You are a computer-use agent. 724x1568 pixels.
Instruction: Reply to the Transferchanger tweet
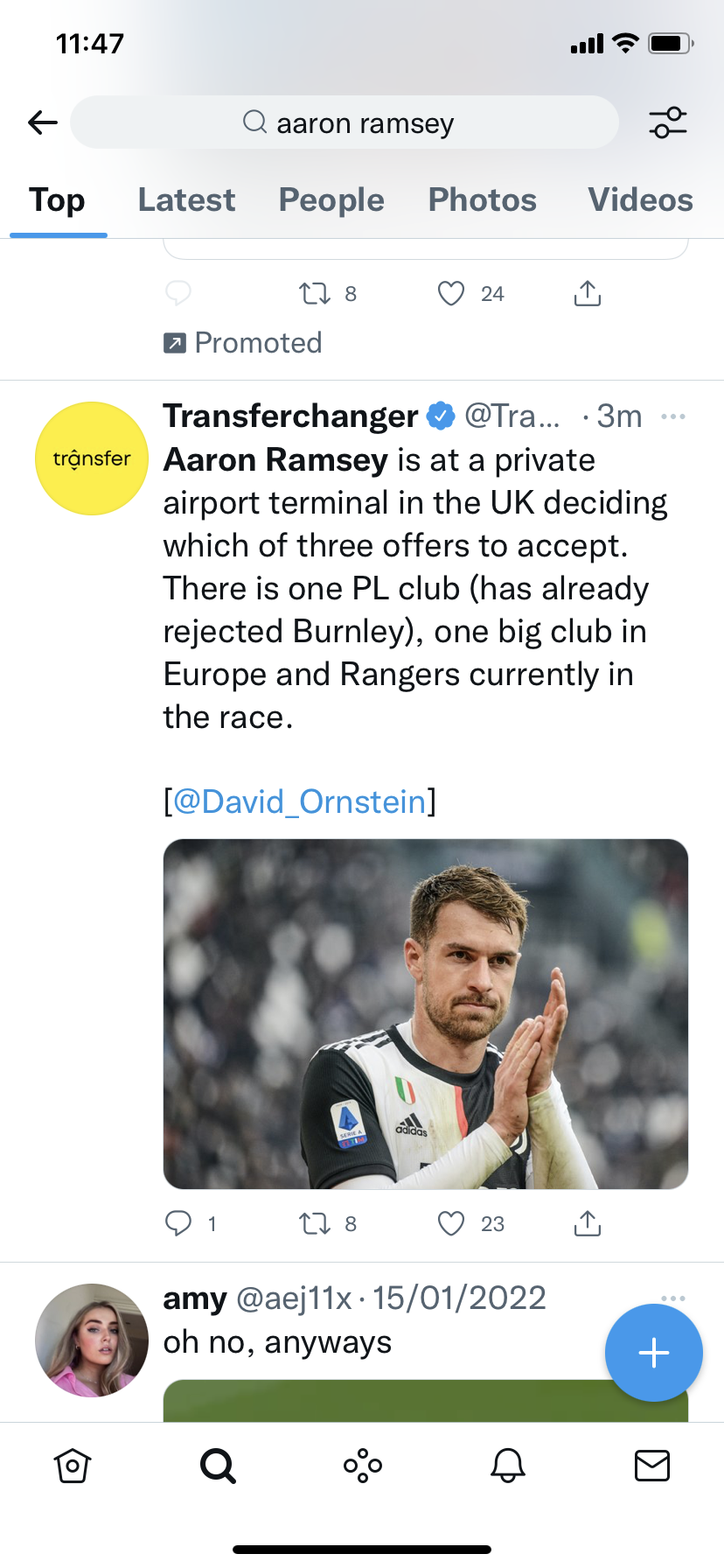[x=178, y=1222]
